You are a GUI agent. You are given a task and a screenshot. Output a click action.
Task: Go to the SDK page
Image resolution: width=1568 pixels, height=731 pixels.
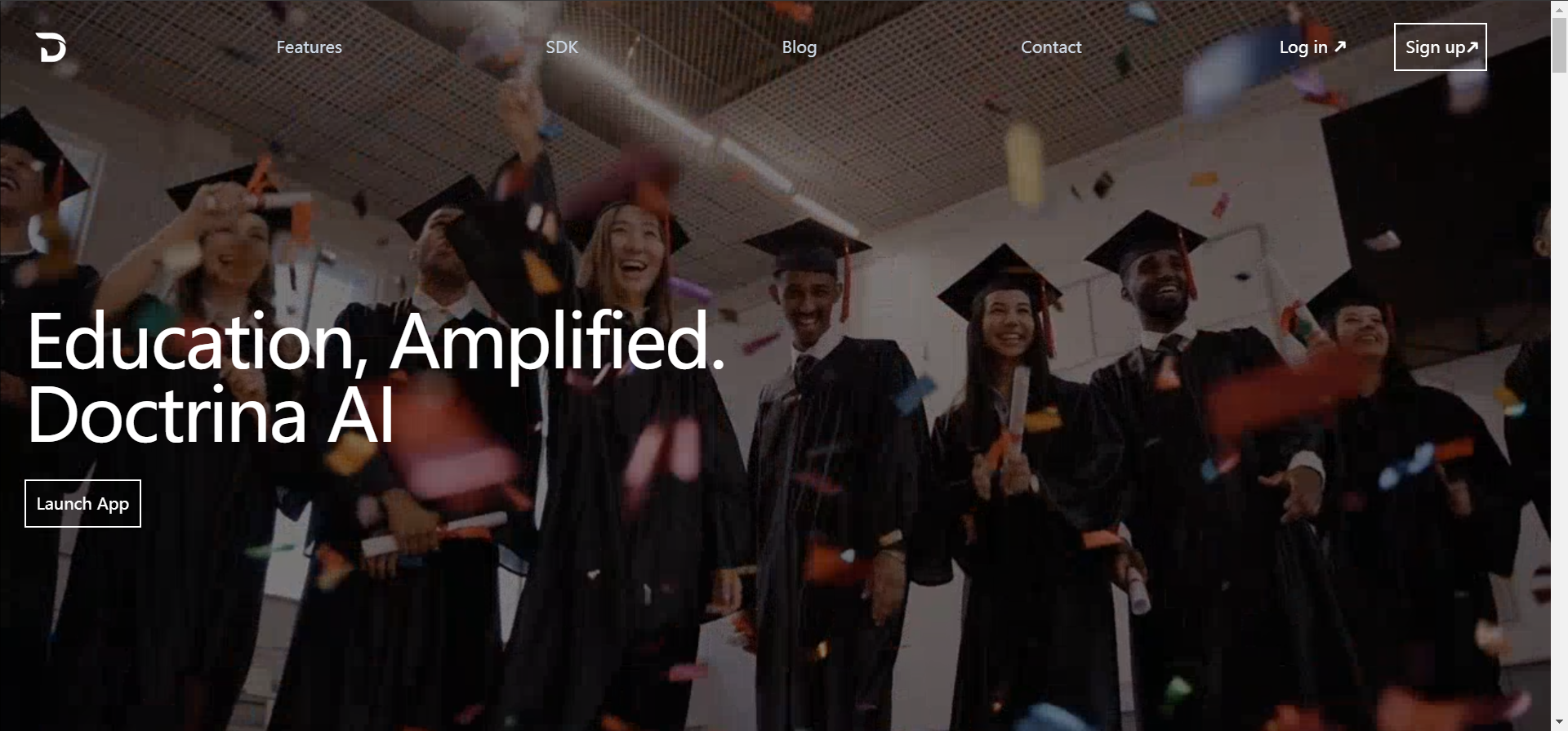point(562,47)
